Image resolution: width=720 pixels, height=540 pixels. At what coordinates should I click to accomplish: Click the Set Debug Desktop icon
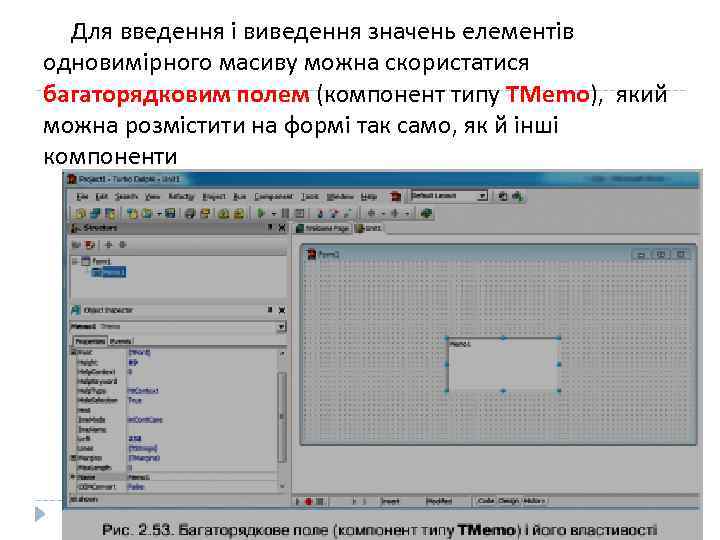pyautogui.click(x=518, y=197)
